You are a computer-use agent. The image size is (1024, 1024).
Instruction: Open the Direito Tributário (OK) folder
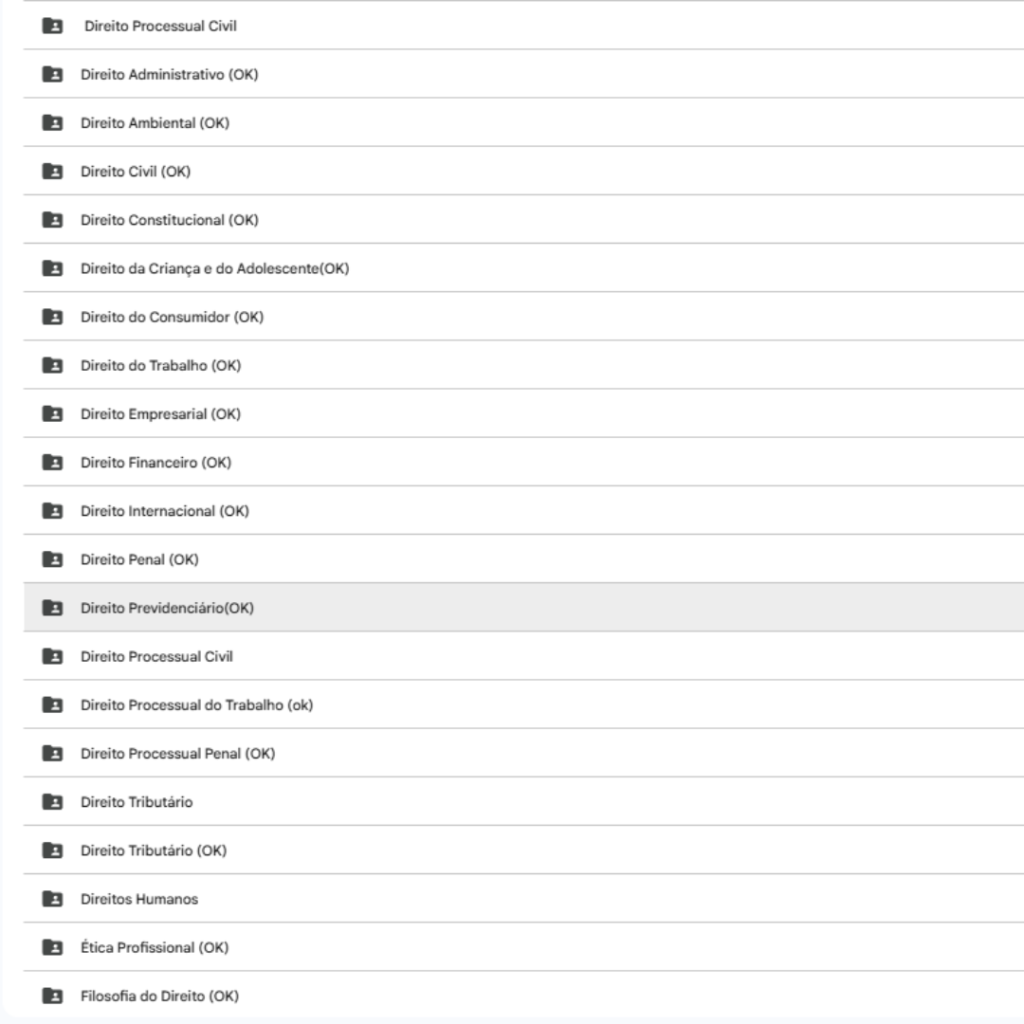(153, 851)
